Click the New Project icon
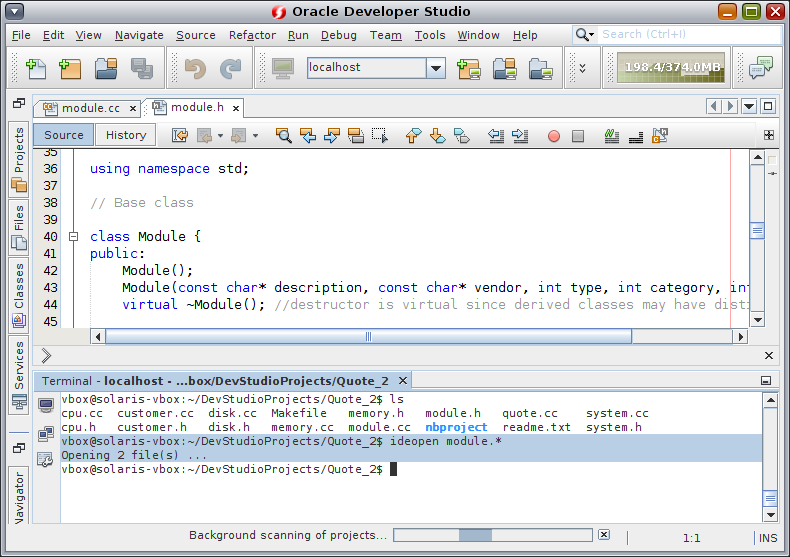Viewport: 790px width, 557px height. click(70, 68)
